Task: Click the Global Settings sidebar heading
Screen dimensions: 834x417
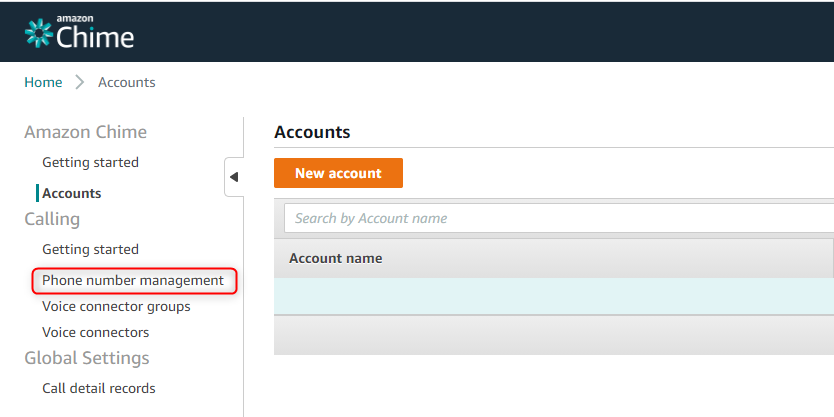Action: pos(87,358)
